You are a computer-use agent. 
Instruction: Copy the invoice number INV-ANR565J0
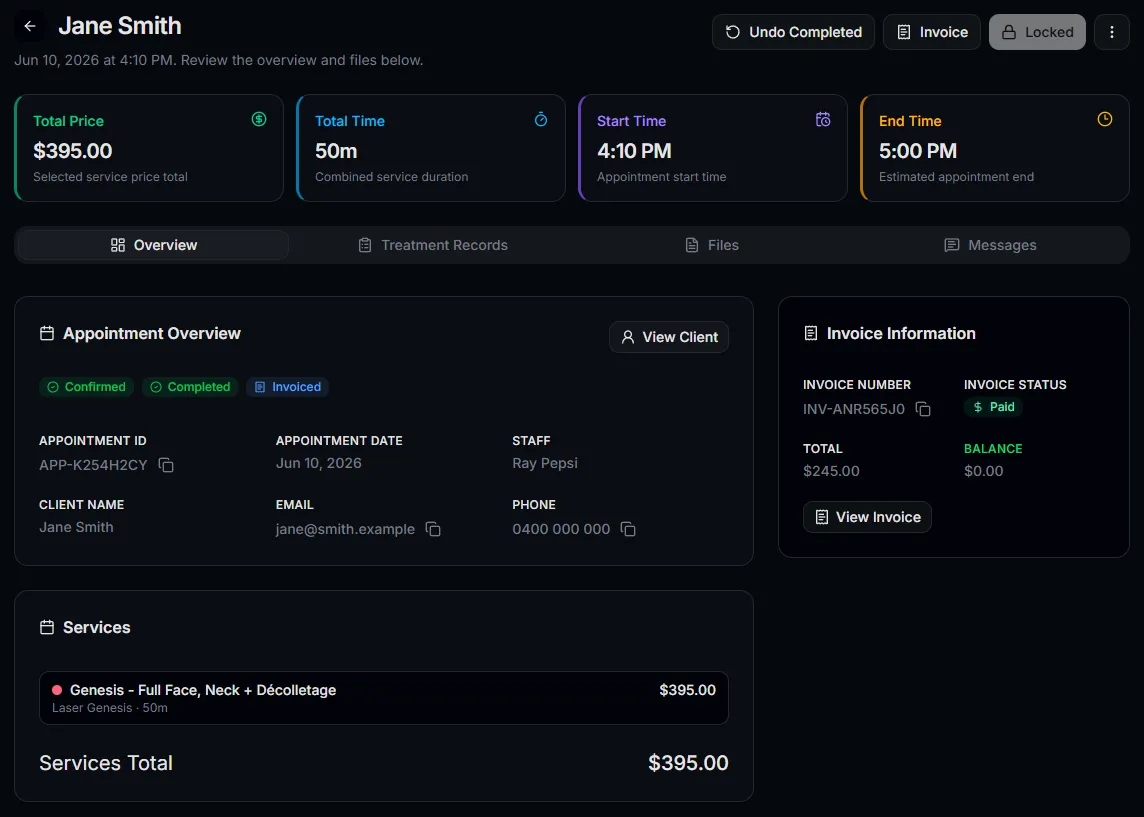pyautogui.click(x=923, y=409)
